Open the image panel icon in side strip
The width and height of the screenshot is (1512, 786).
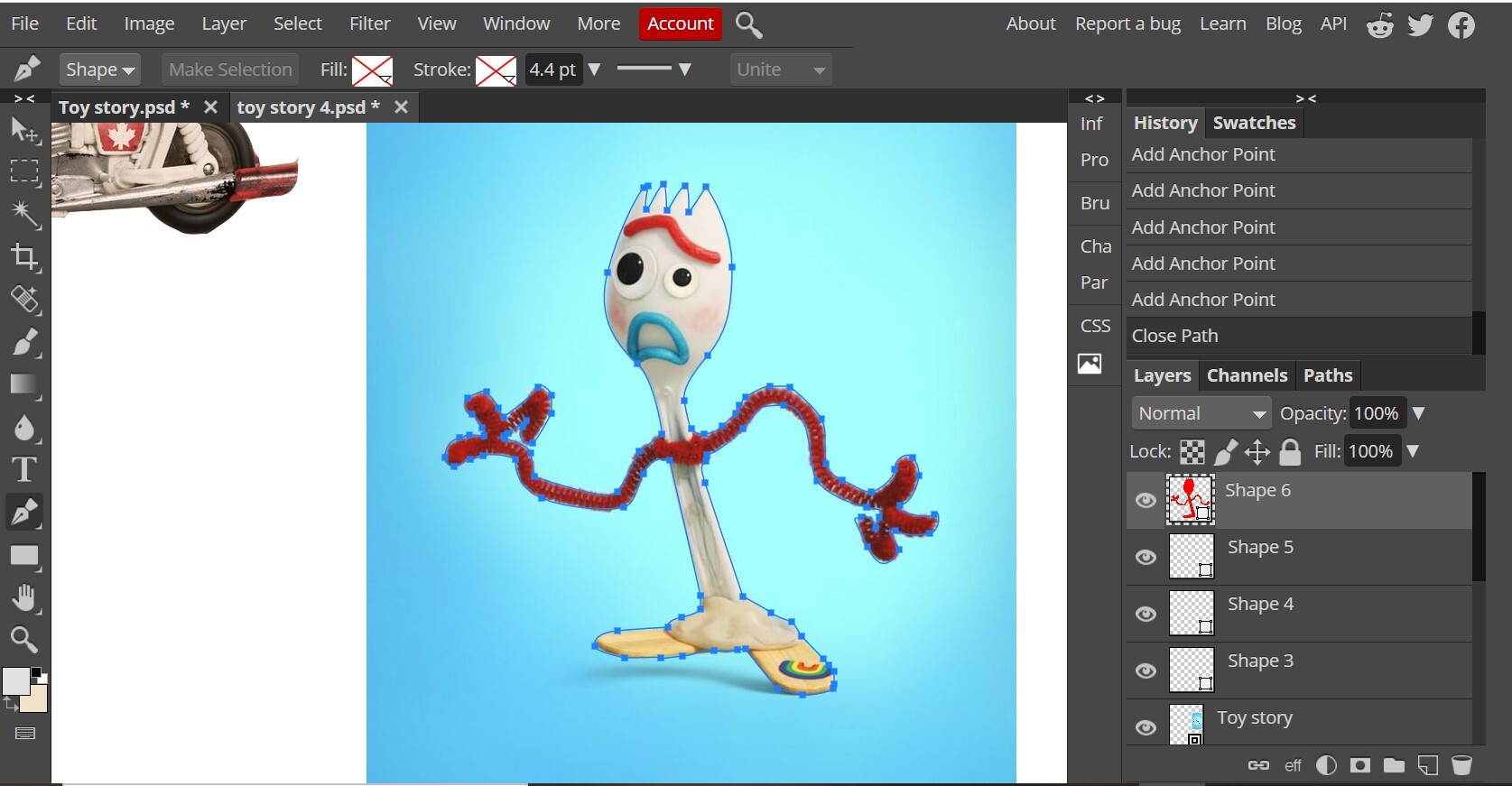pyautogui.click(x=1090, y=364)
